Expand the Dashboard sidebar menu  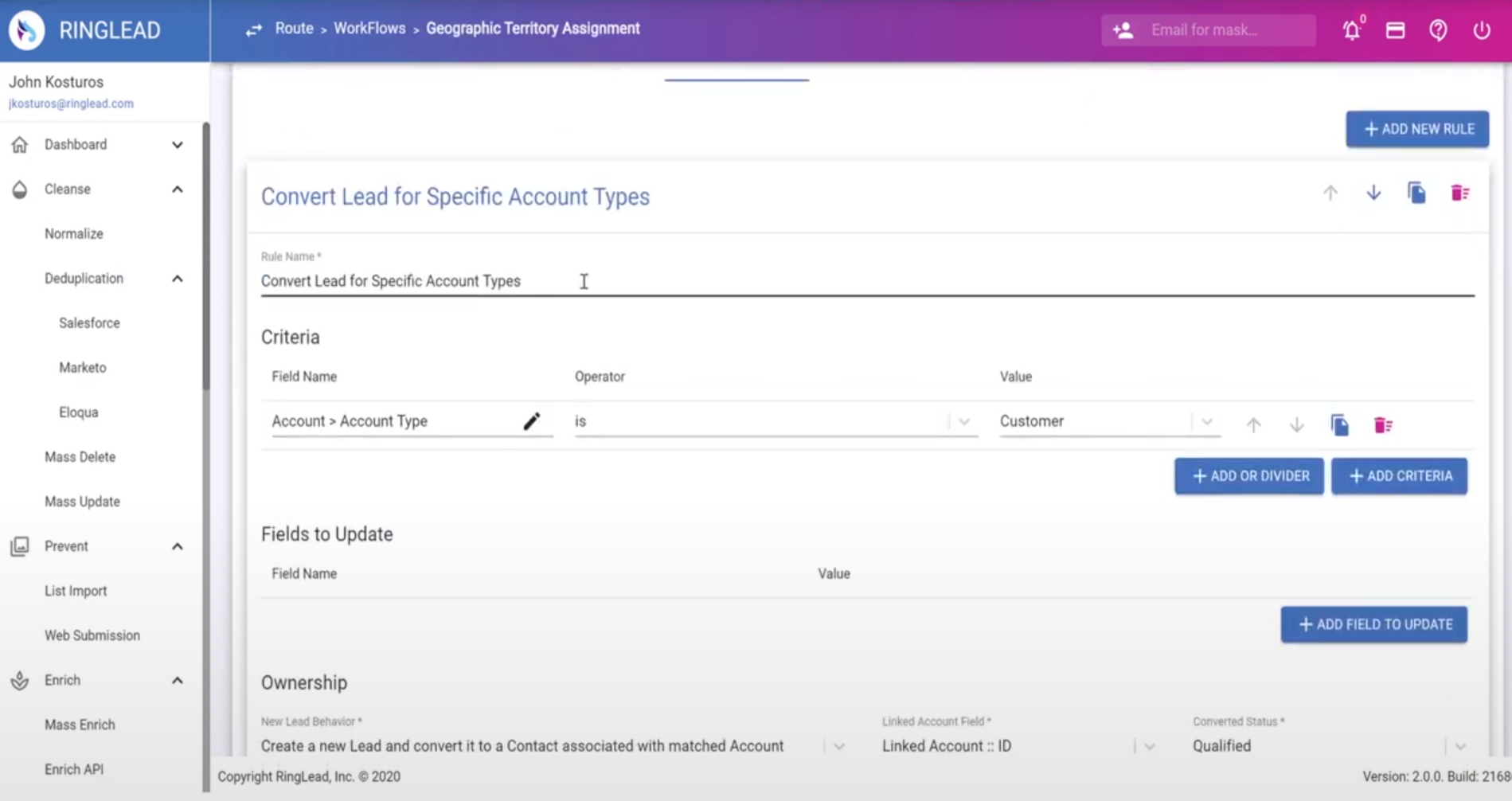click(178, 145)
